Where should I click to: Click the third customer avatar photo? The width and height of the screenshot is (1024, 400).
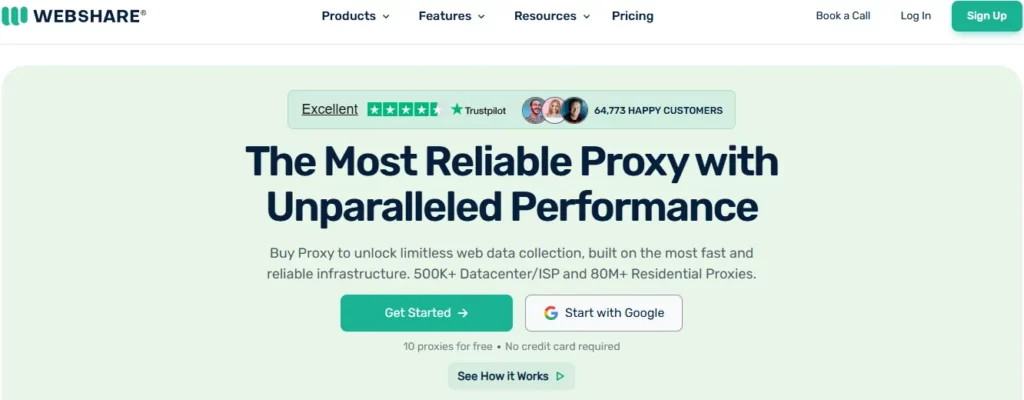click(x=574, y=110)
